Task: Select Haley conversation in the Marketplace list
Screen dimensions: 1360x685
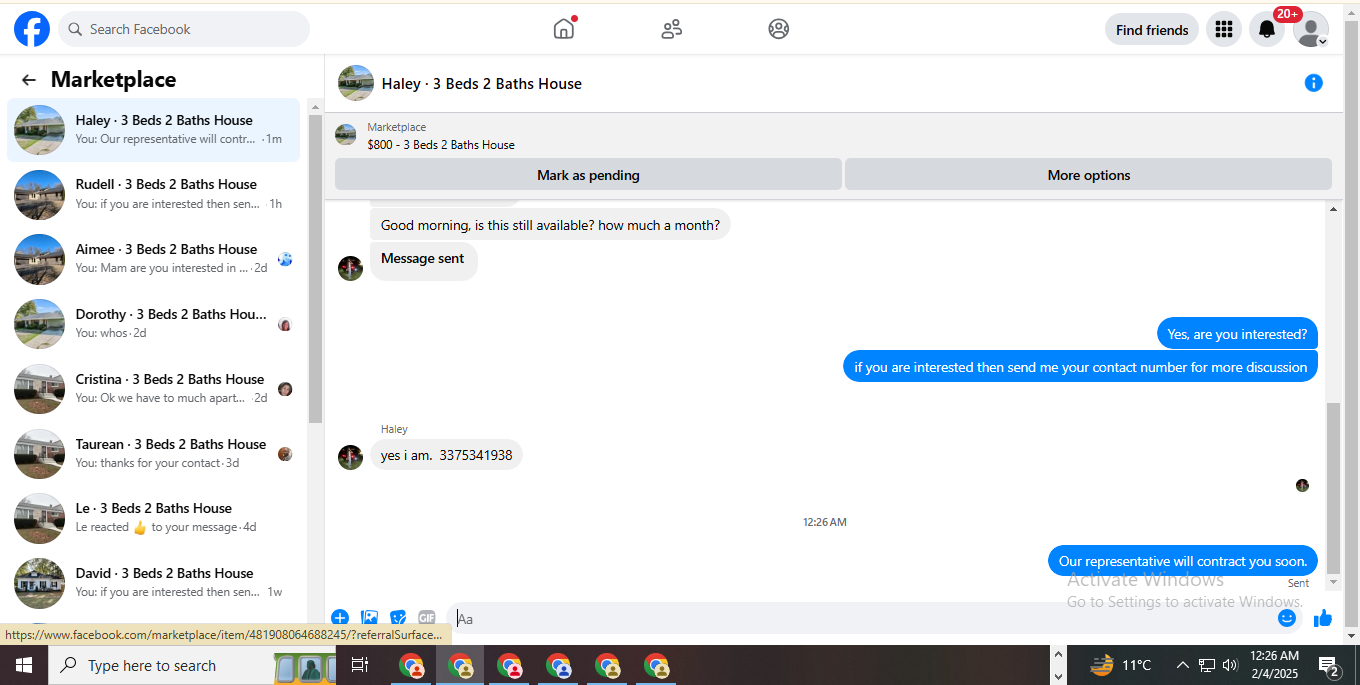Action: coord(154,130)
